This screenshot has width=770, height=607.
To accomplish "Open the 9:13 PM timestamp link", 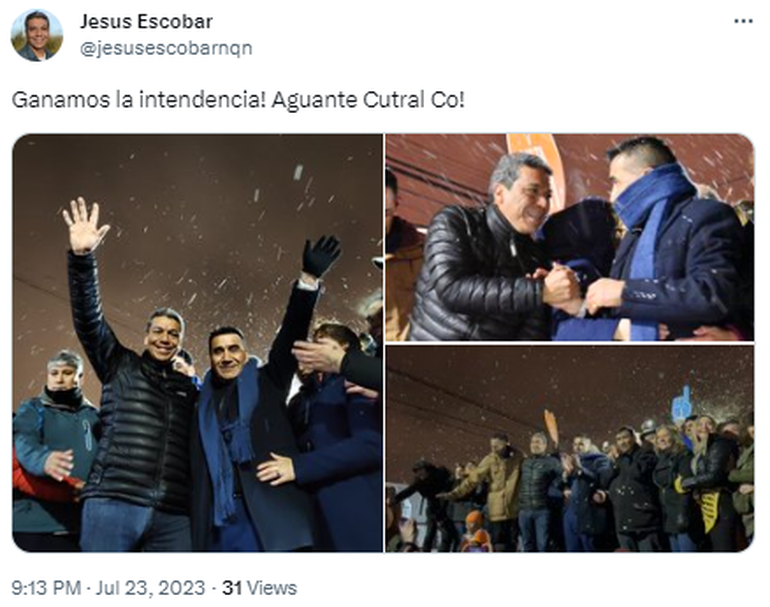I will [x=46, y=588].
